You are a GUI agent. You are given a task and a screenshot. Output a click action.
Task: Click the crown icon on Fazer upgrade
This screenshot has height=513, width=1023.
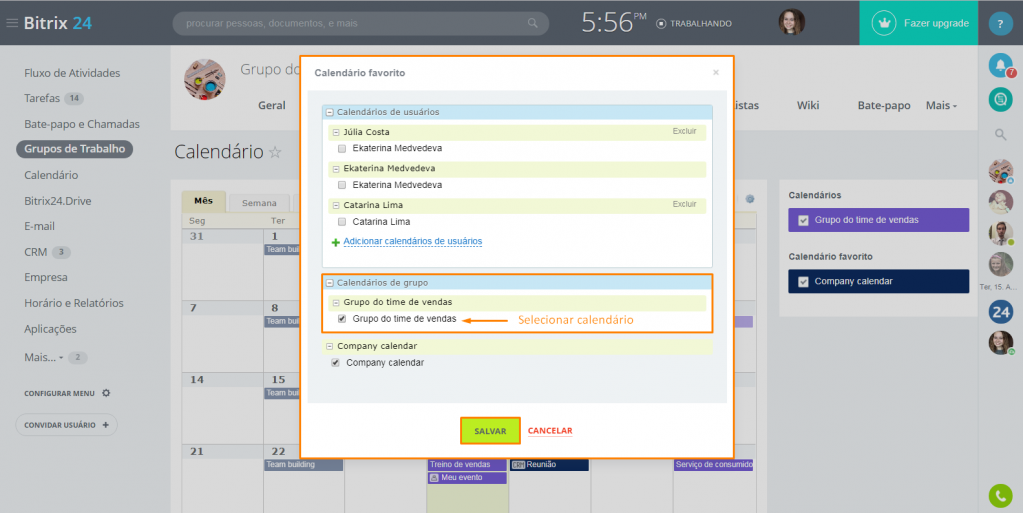pos(884,23)
